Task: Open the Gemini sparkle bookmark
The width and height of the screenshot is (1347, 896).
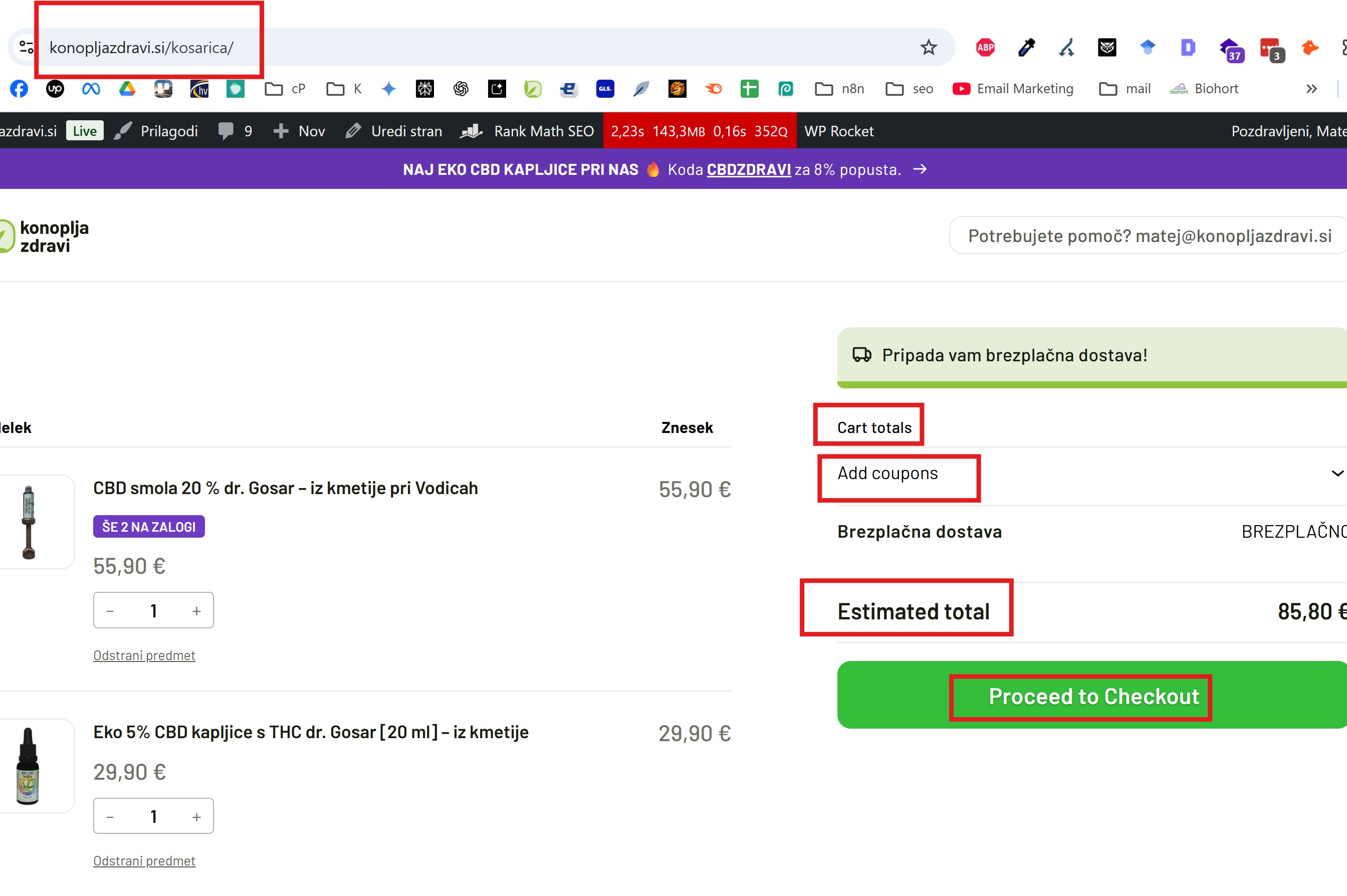Action: pos(389,89)
